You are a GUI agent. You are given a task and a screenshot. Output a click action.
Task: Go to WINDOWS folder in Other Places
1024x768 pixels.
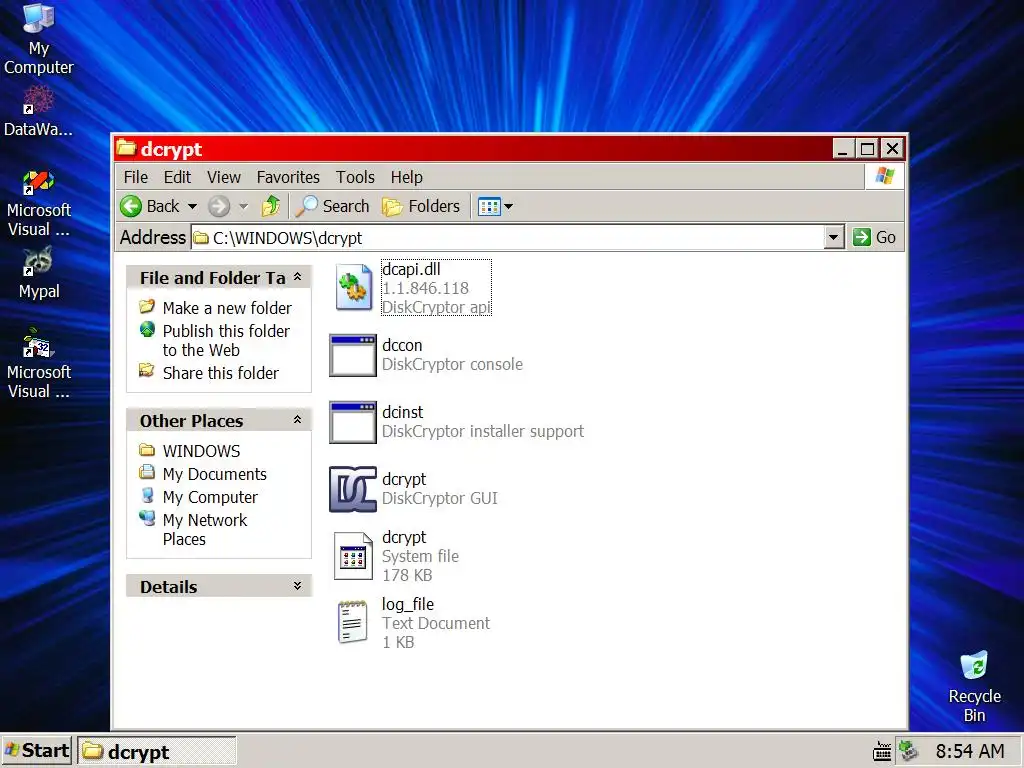pyautogui.click(x=201, y=451)
